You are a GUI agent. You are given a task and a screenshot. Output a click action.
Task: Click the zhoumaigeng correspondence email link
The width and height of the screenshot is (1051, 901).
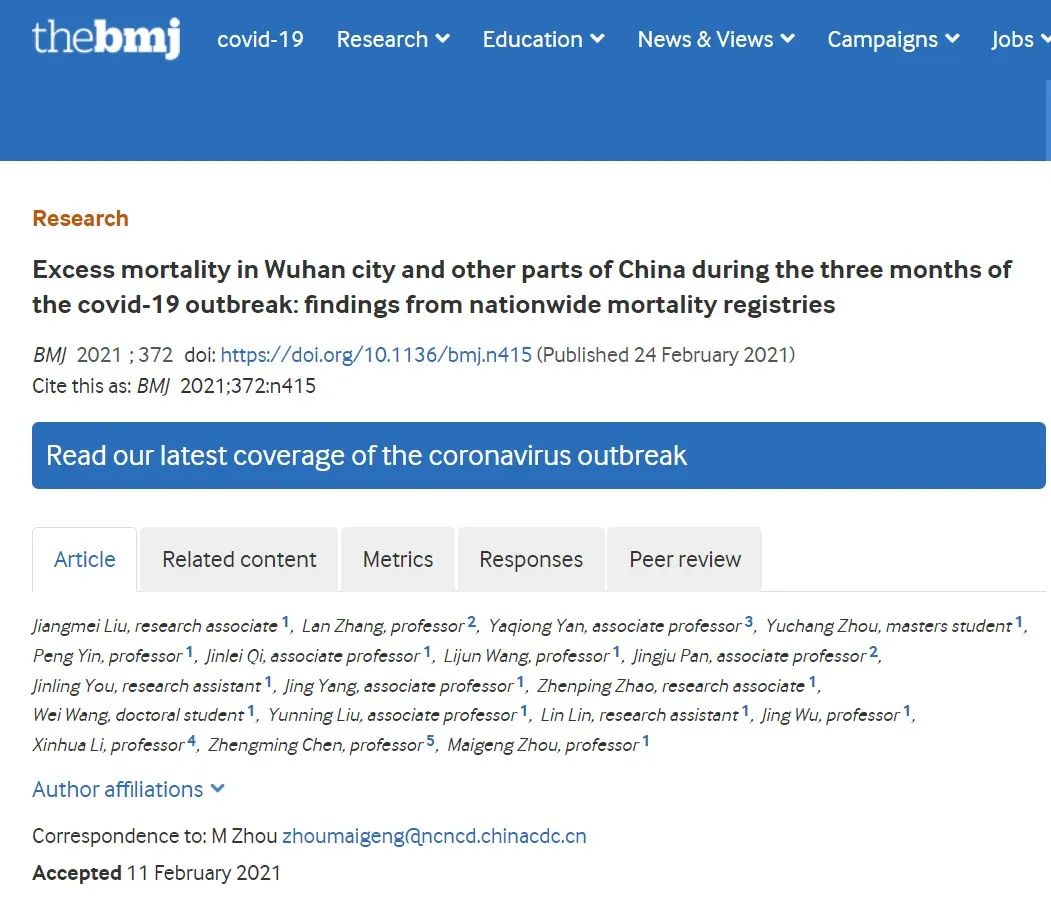click(x=434, y=836)
